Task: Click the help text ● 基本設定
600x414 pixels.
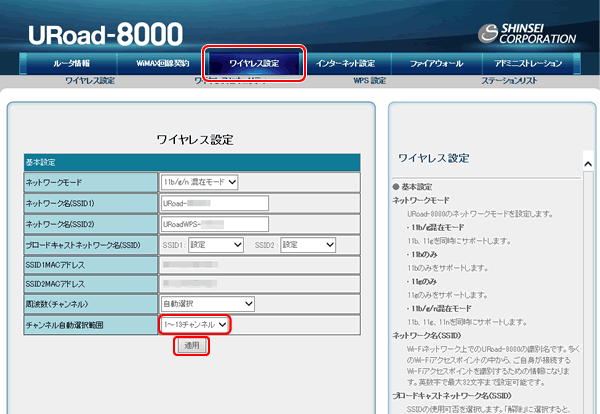Action: click(412, 187)
